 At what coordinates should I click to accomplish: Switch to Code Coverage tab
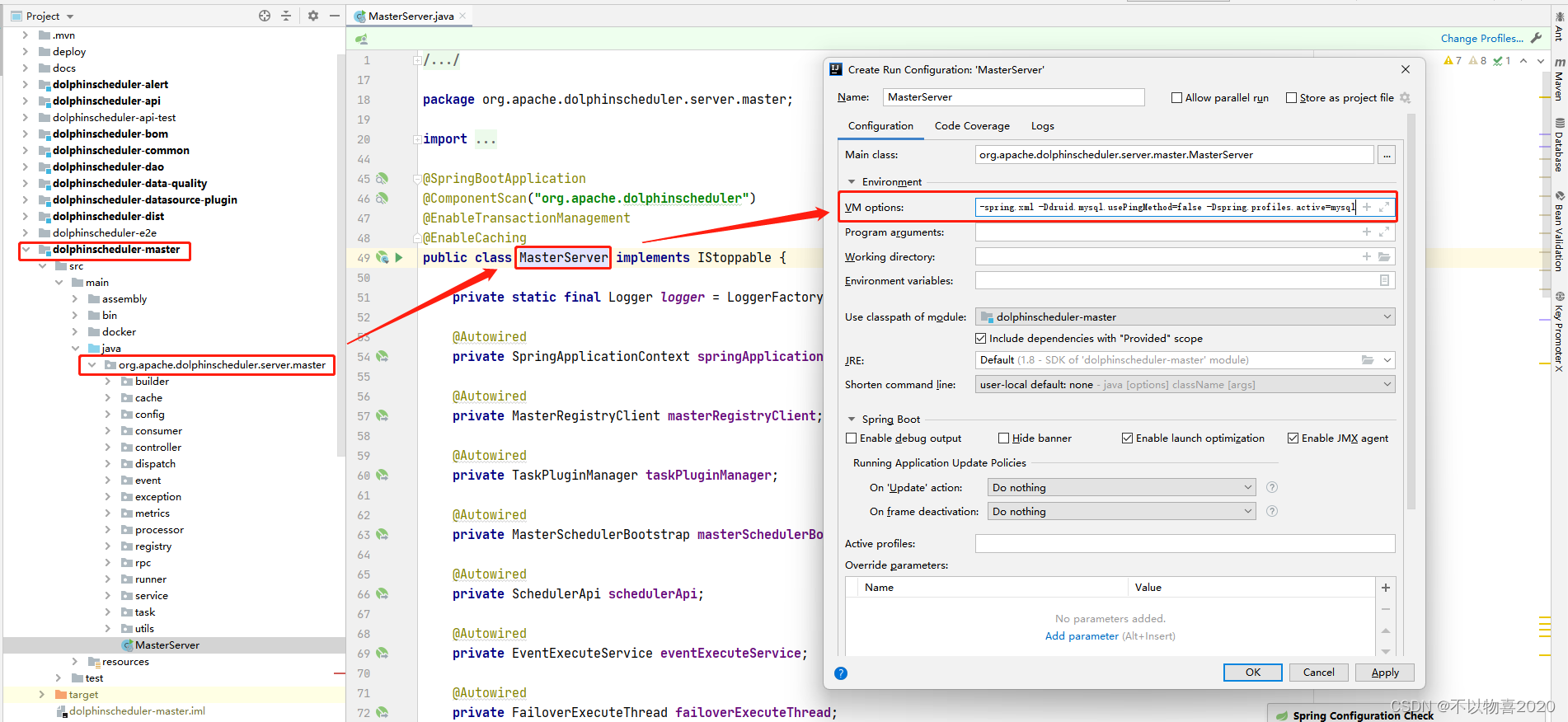(x=972, y=126)
